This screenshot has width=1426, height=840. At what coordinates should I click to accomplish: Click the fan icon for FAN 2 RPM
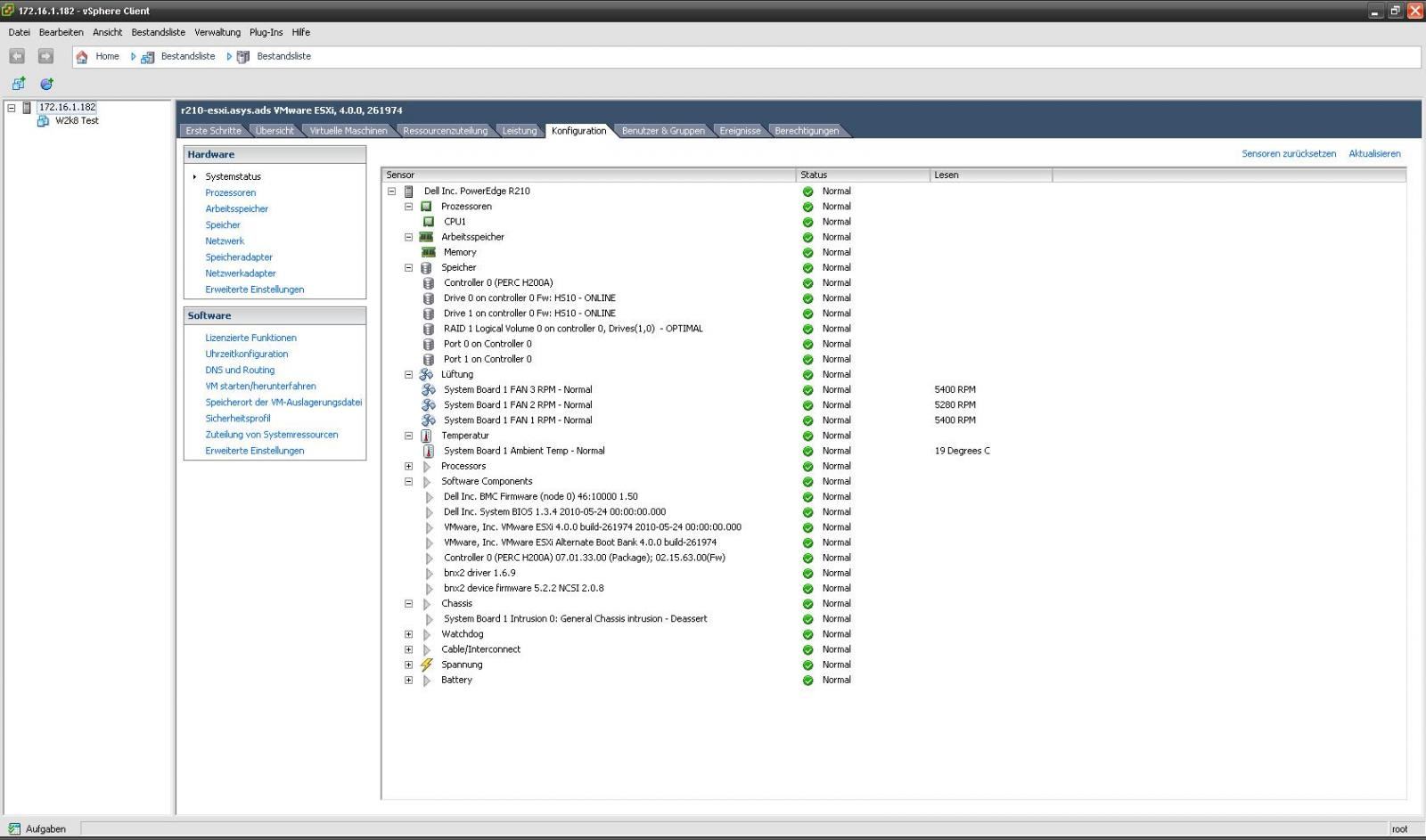coord(429,405)
